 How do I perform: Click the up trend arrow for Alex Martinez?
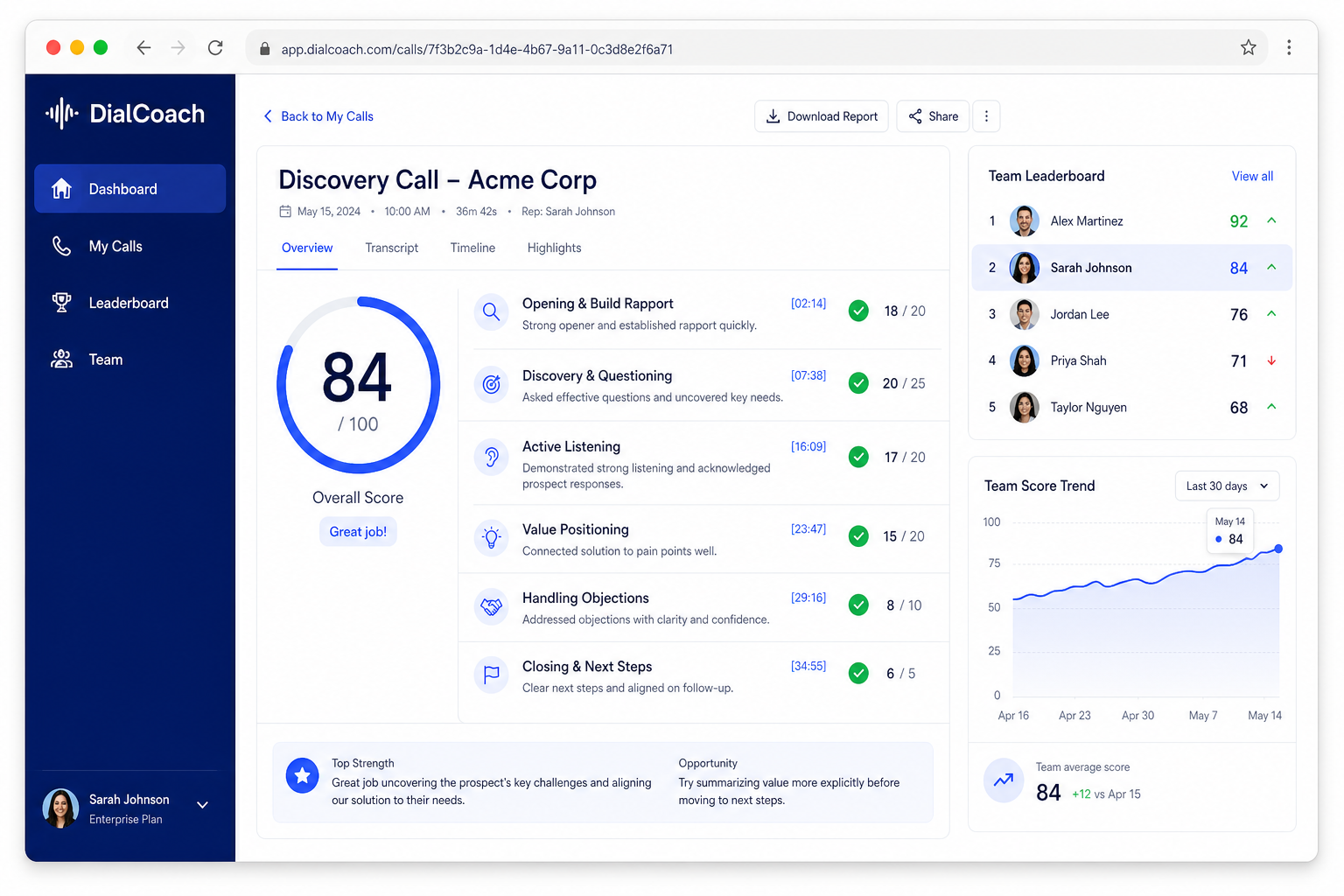tap(1271, 220)
